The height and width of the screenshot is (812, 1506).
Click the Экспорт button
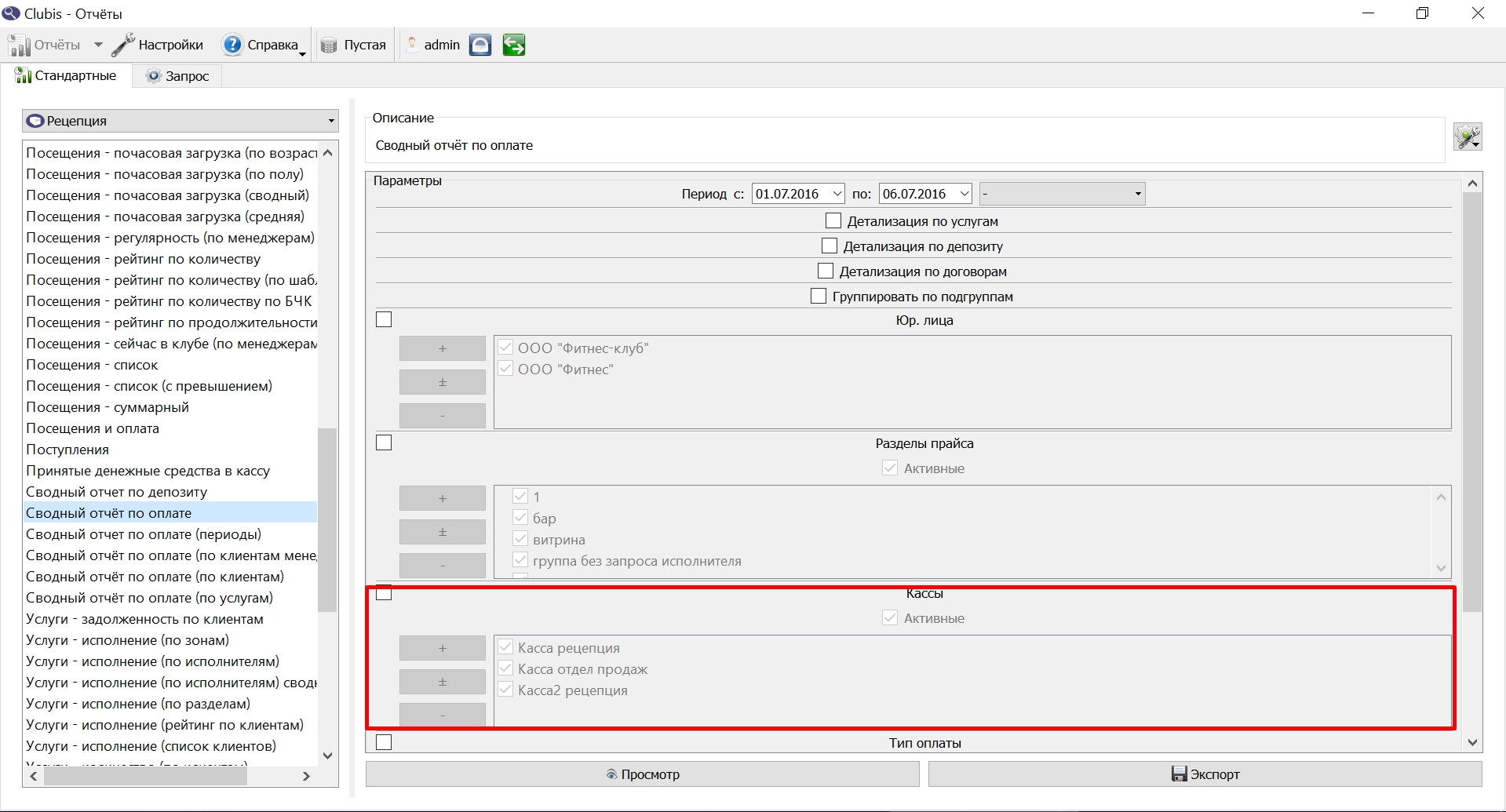(1205, 774)
